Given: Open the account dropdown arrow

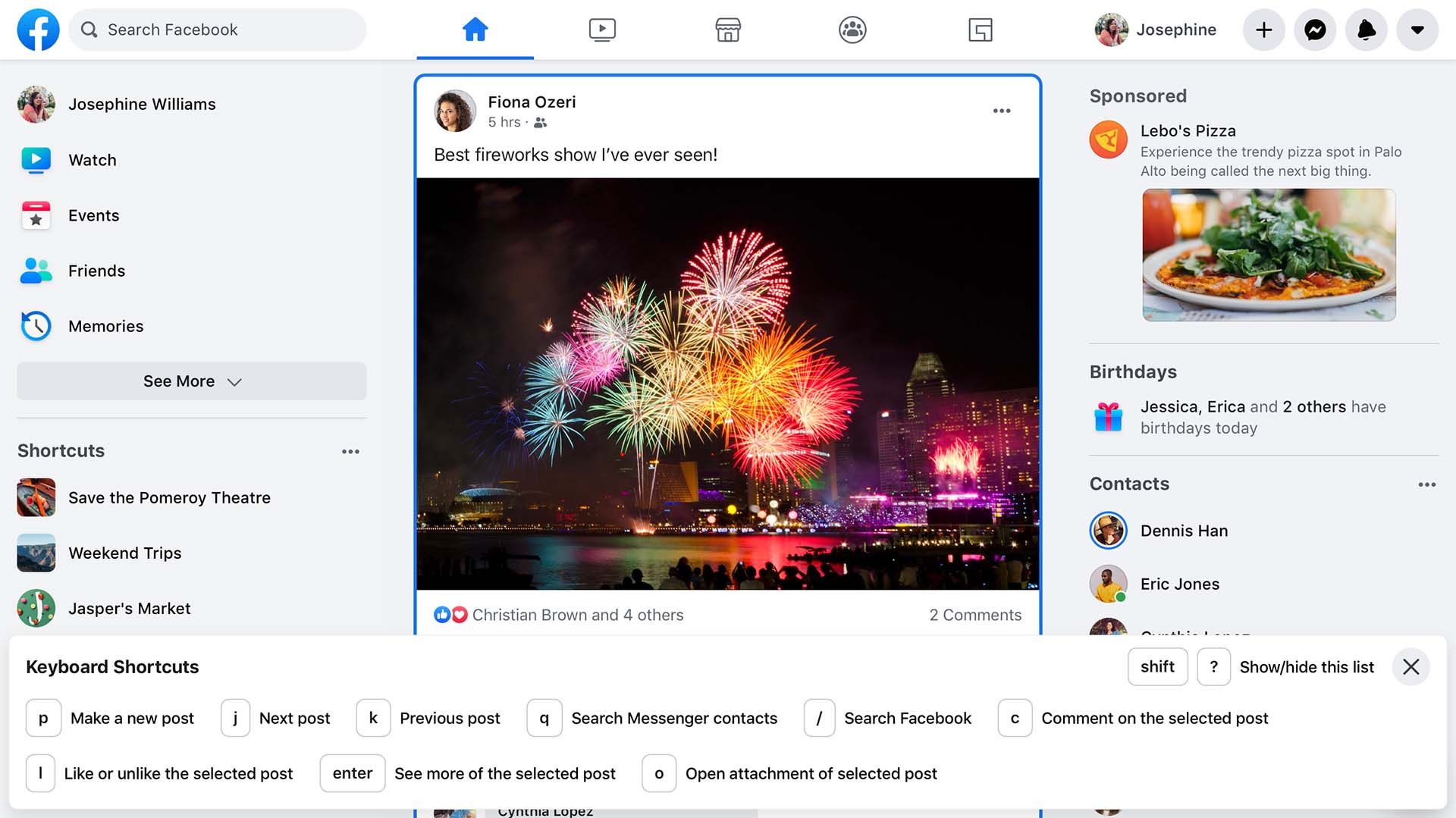Looking at the screenshot, I should 1417,30.
